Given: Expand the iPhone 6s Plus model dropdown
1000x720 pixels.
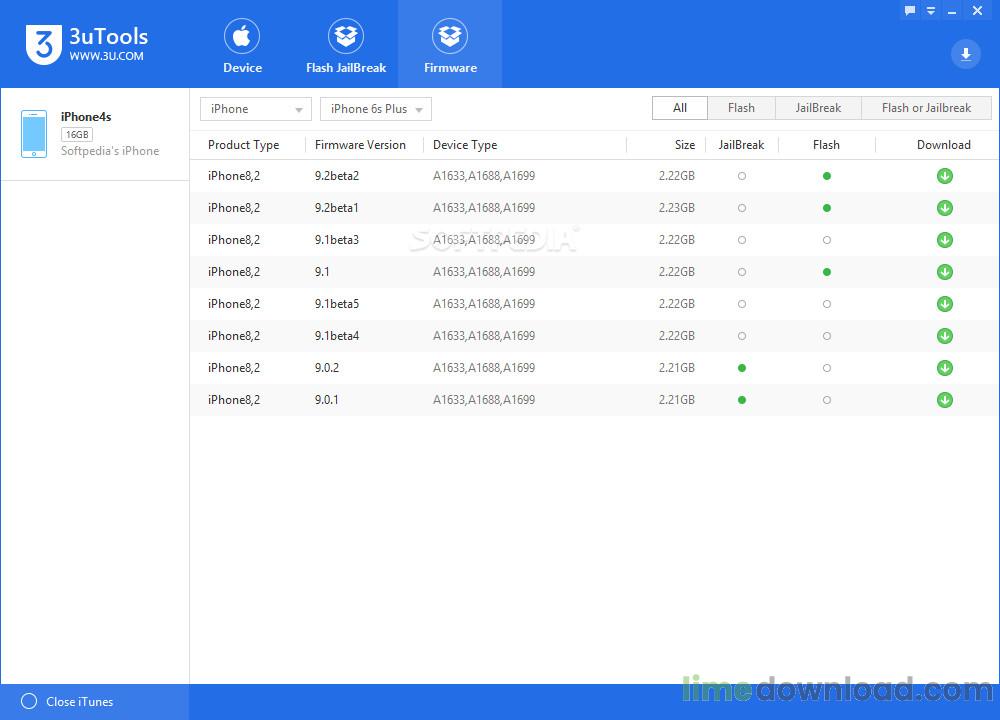Looking at the screenshot, I should [x=376, y=109].
